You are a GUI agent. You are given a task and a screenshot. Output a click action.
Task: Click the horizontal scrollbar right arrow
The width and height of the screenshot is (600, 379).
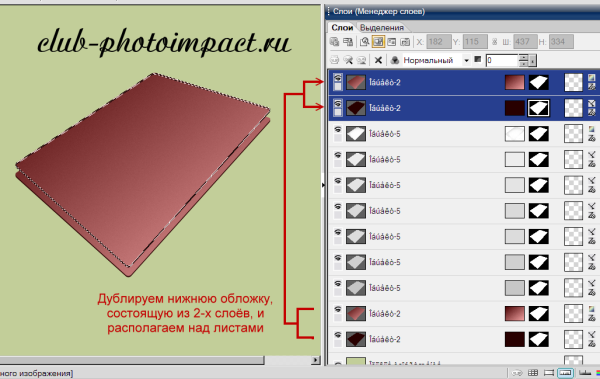pyautogui.click(x=316, y=360)
